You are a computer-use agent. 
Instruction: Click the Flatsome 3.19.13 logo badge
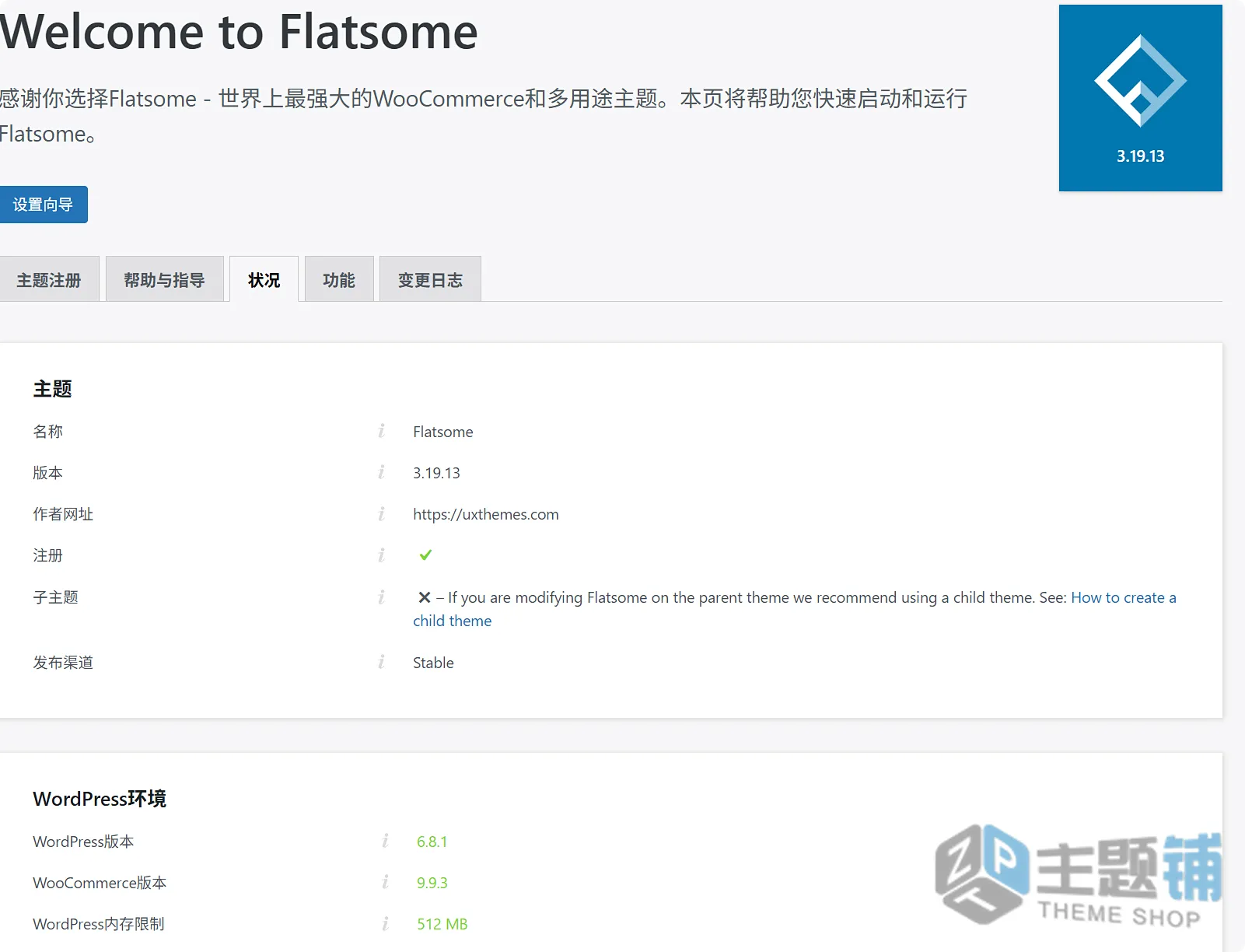(1140, 98)
